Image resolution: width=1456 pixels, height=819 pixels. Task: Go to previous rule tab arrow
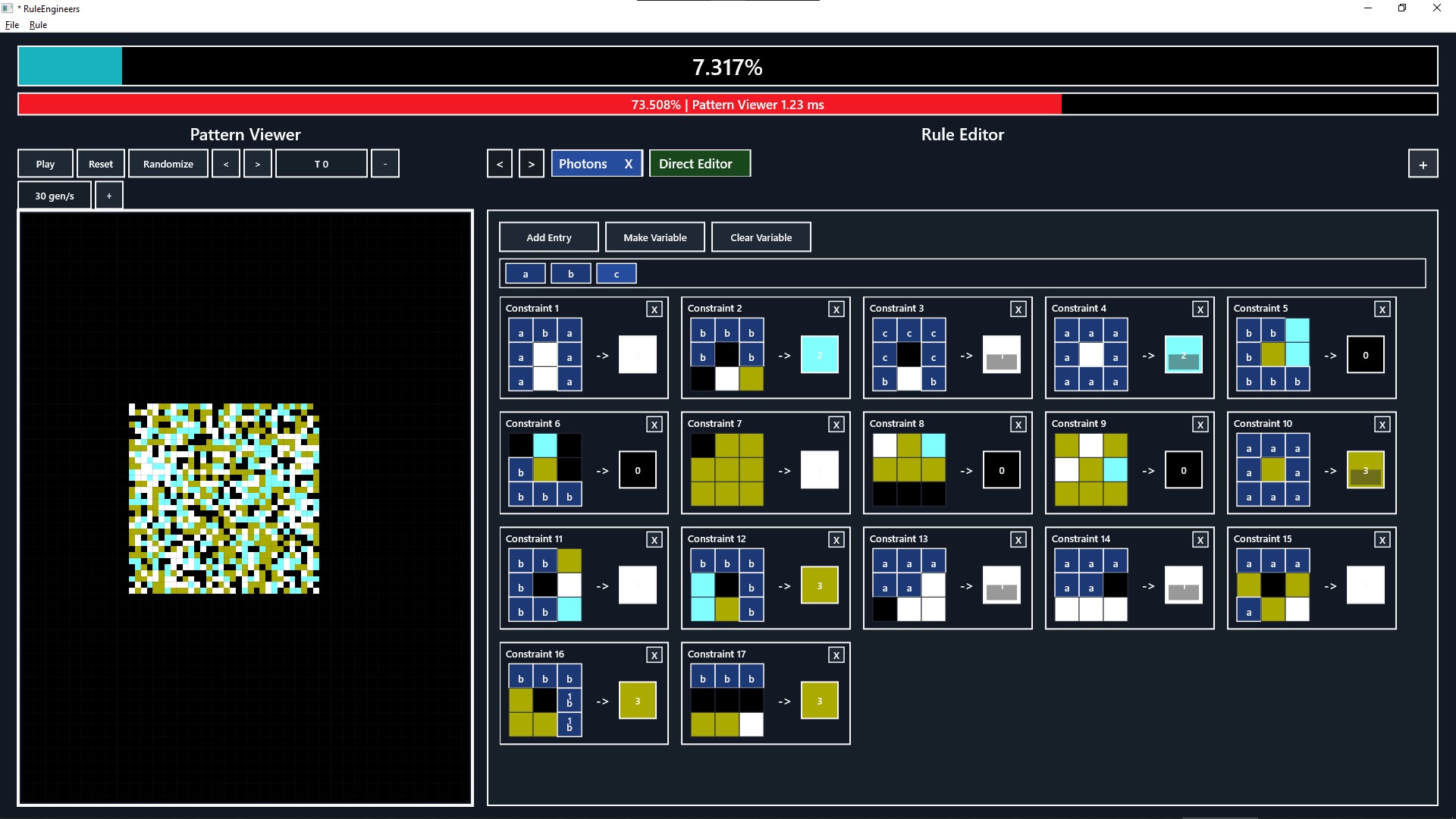[x=500, y=164]
